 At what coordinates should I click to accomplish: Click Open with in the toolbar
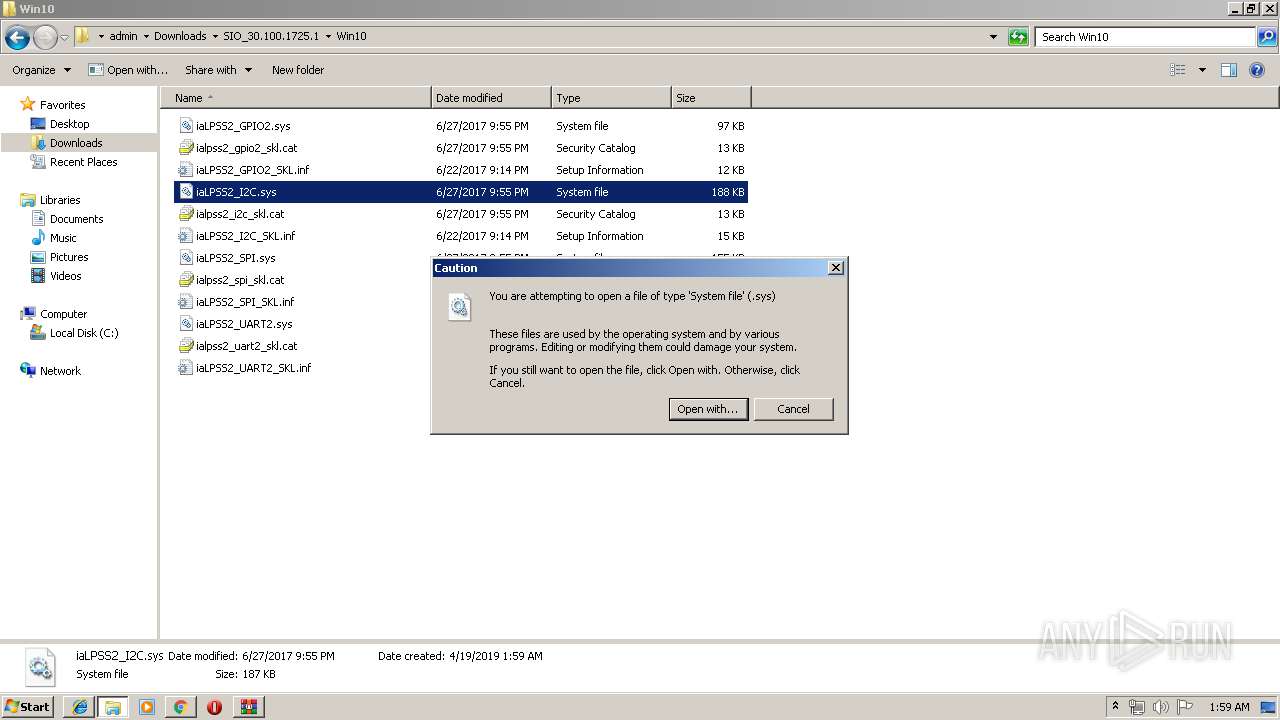pyautogui.click(x=128, y=70)
